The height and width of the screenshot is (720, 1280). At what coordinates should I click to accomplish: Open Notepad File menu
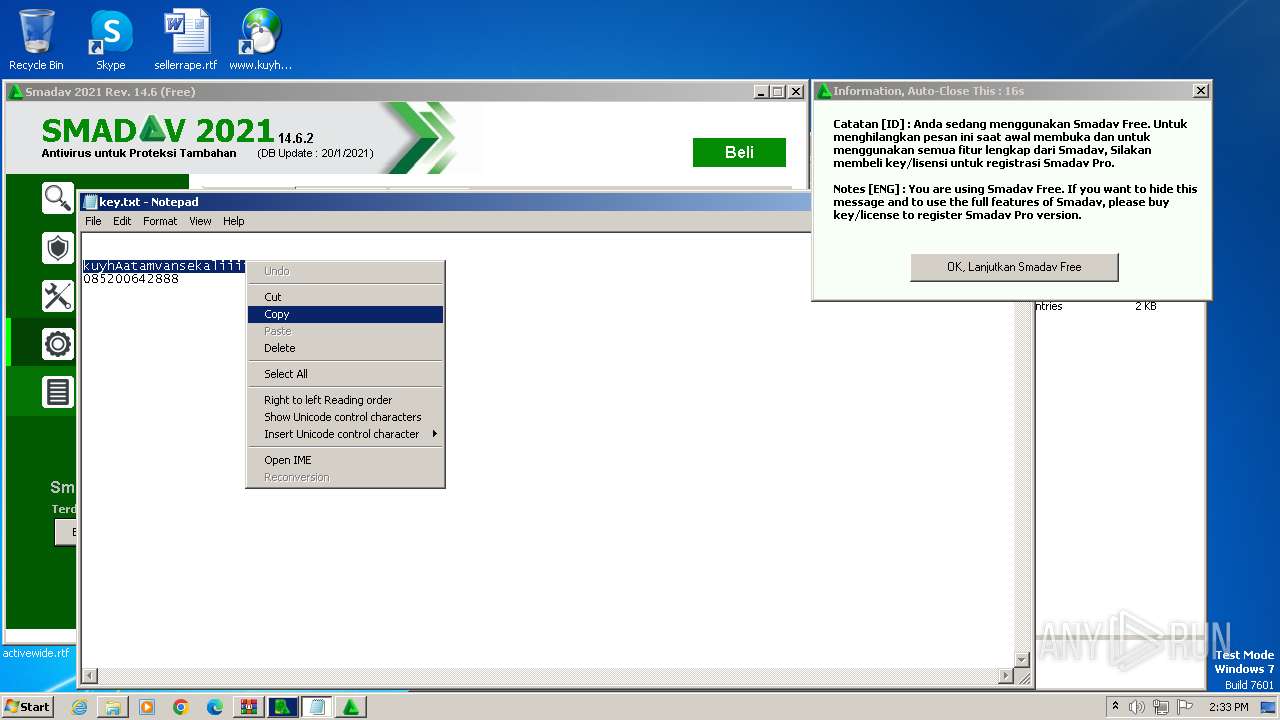point(93,221)
